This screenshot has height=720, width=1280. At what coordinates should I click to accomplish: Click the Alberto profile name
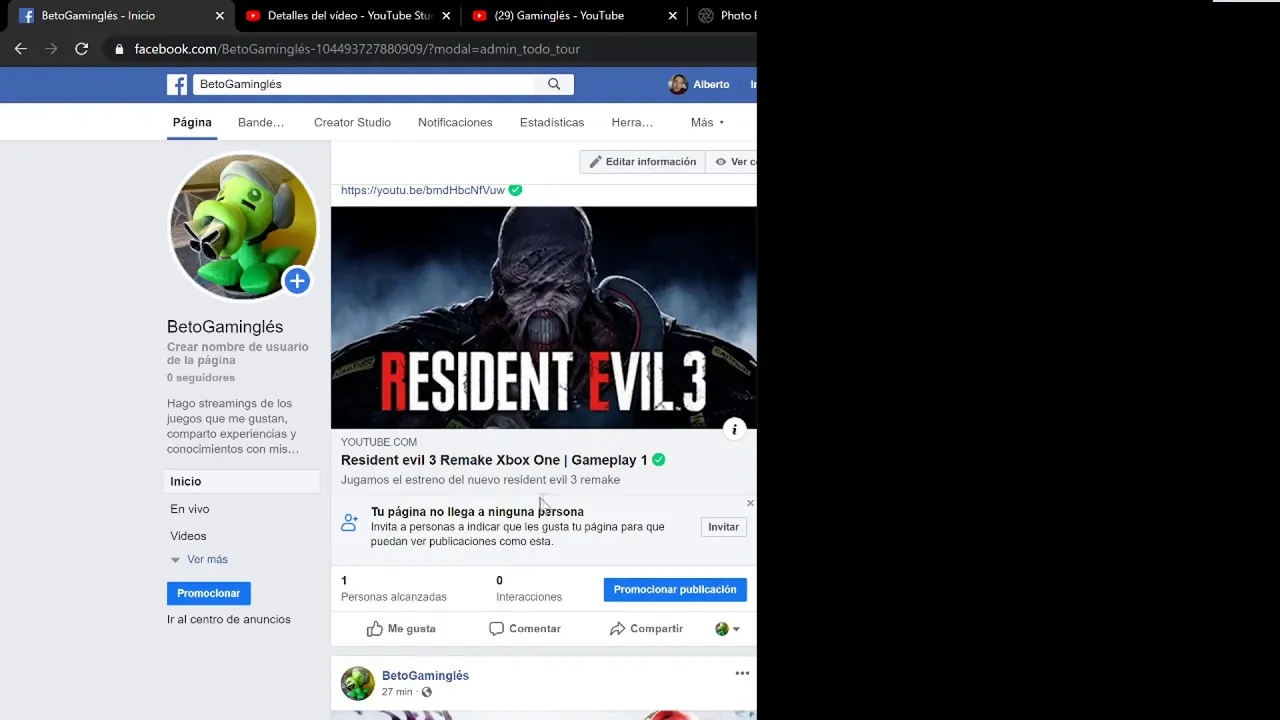point(711,85)
